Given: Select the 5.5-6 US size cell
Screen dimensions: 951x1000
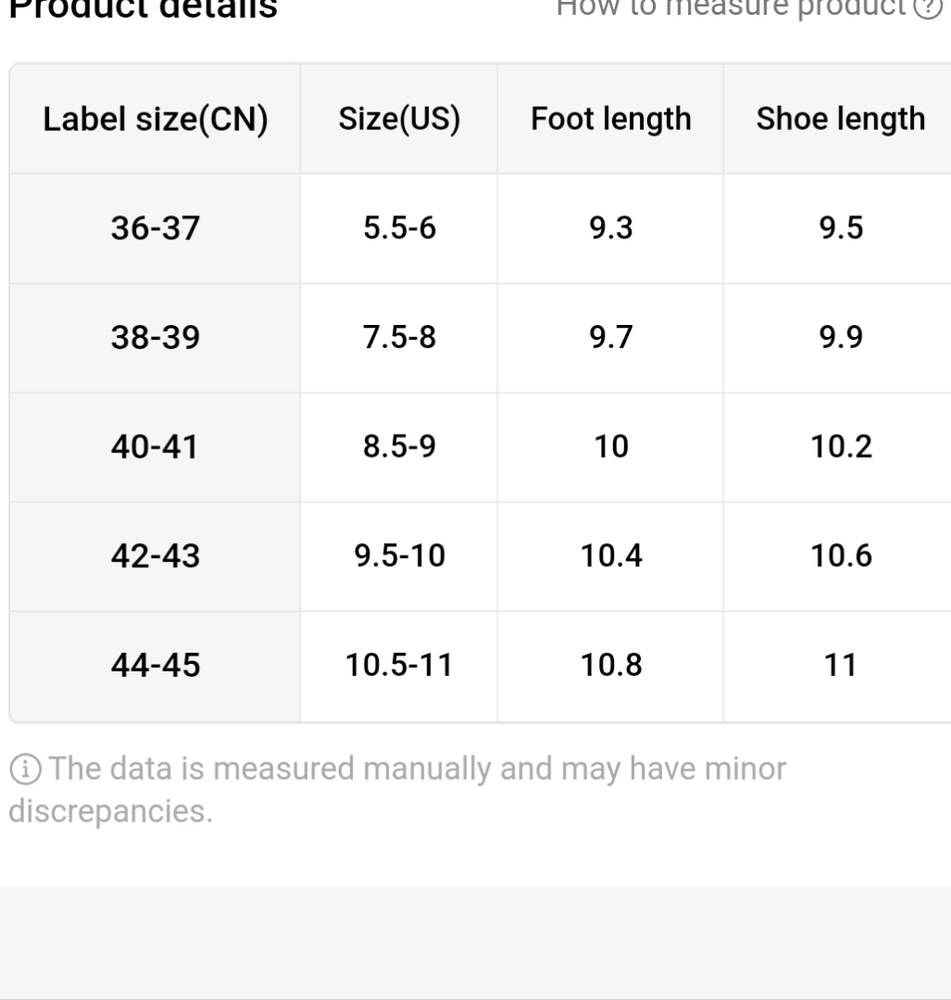Looking at the screenshot, I should (x=399, y=228).
